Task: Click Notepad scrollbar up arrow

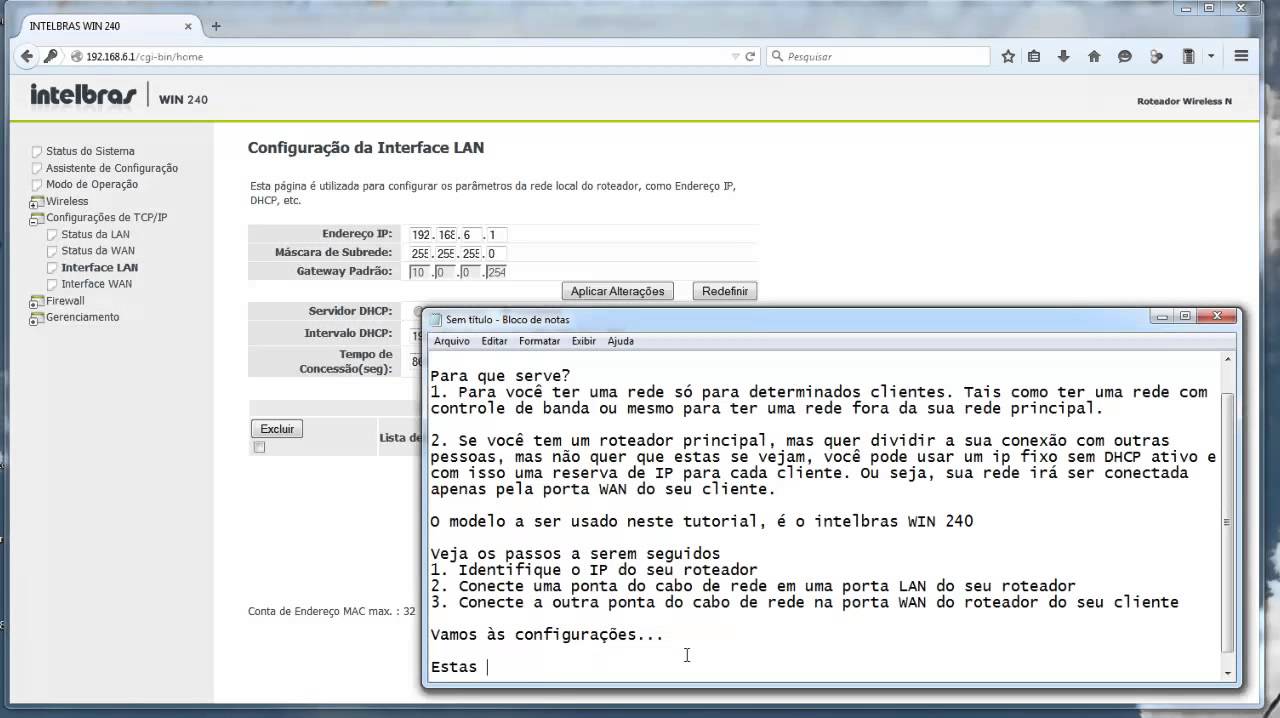Action: (1227, 360)
